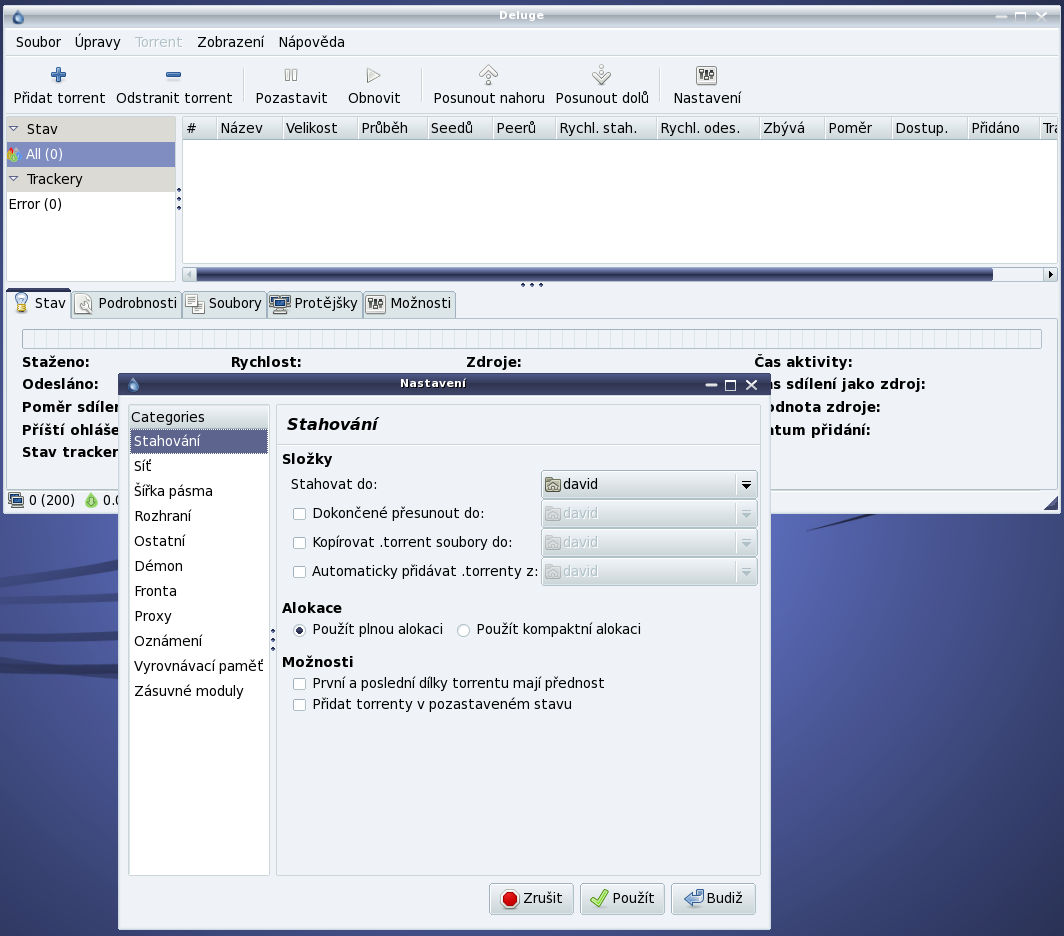Switch to the Soubory tab
This screenshot has height=936, width=1064.
[x=225, y=303]
